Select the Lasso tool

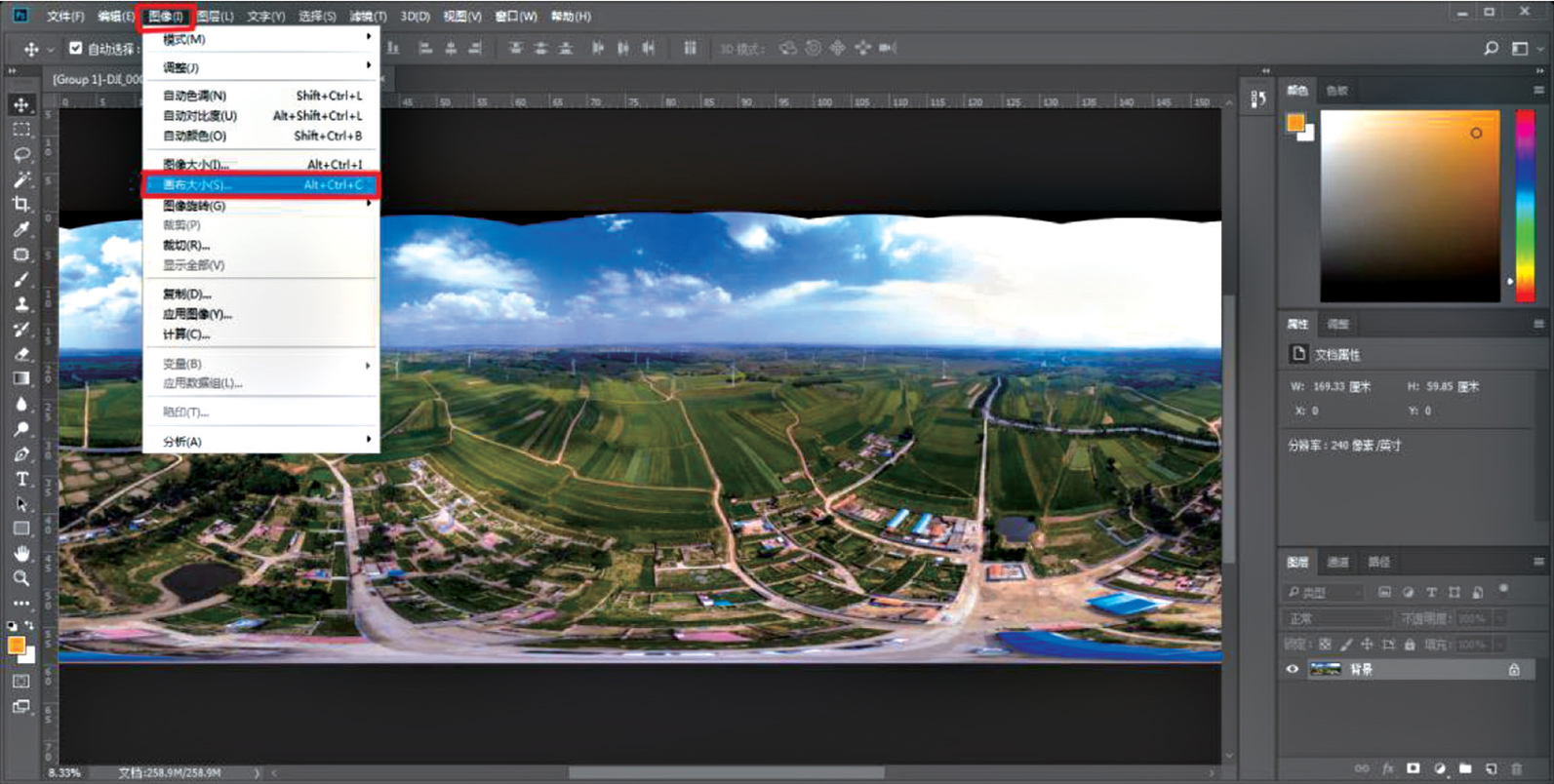tap(21, 155)
